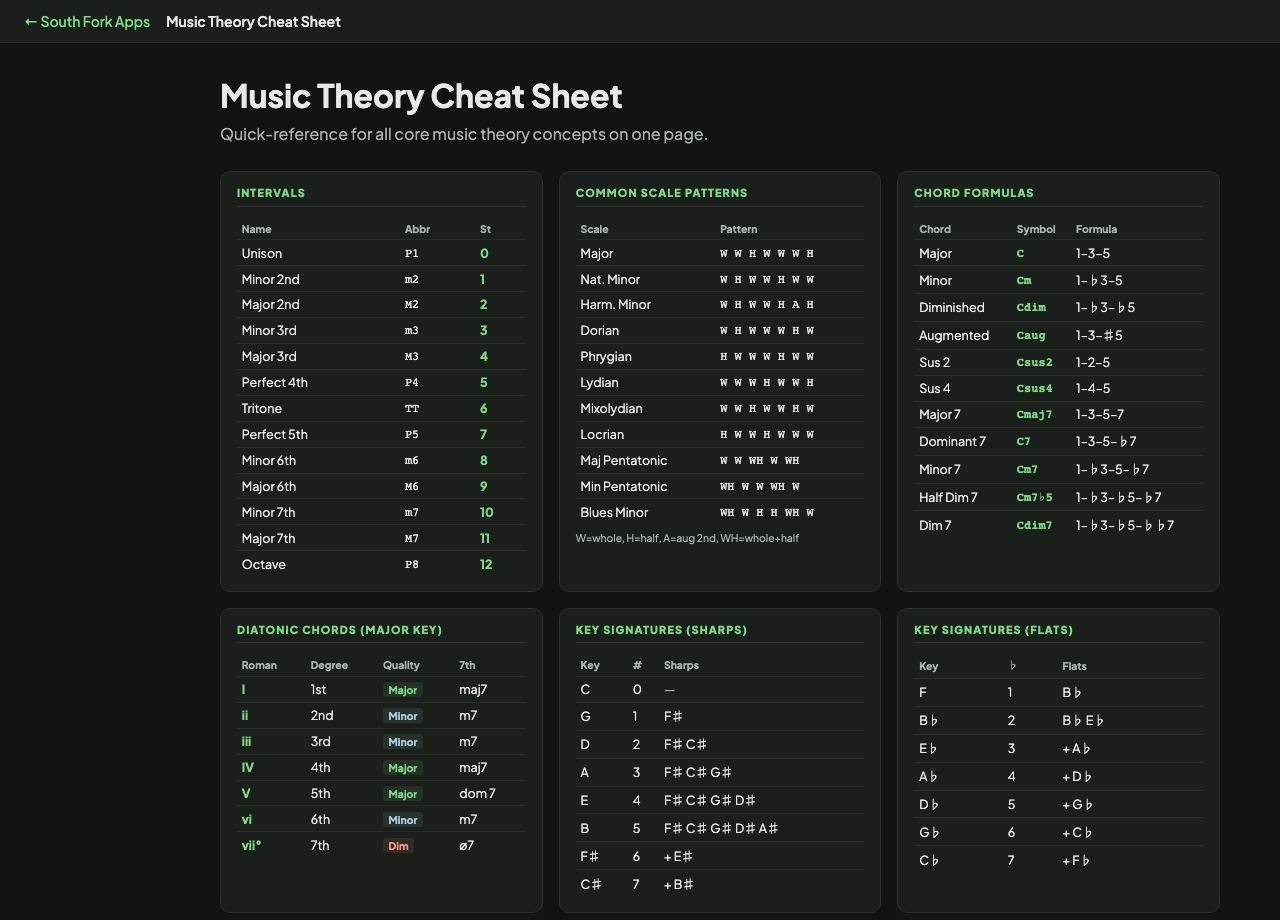Select the Csus4 chord symbol
This screenshot has height=920, width=1280.
click(1034, 388)
